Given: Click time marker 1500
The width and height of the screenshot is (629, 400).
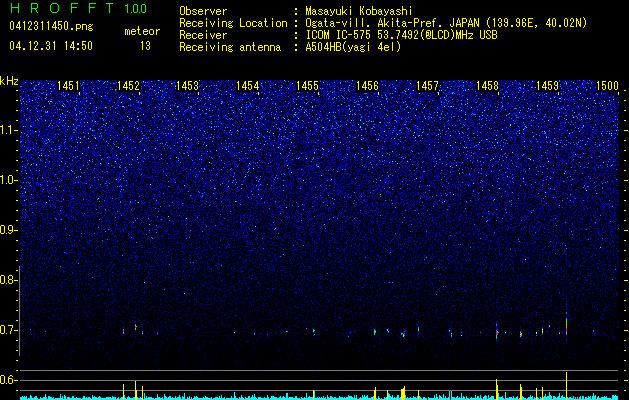Looking at the screenshot, I should [607, 86].
